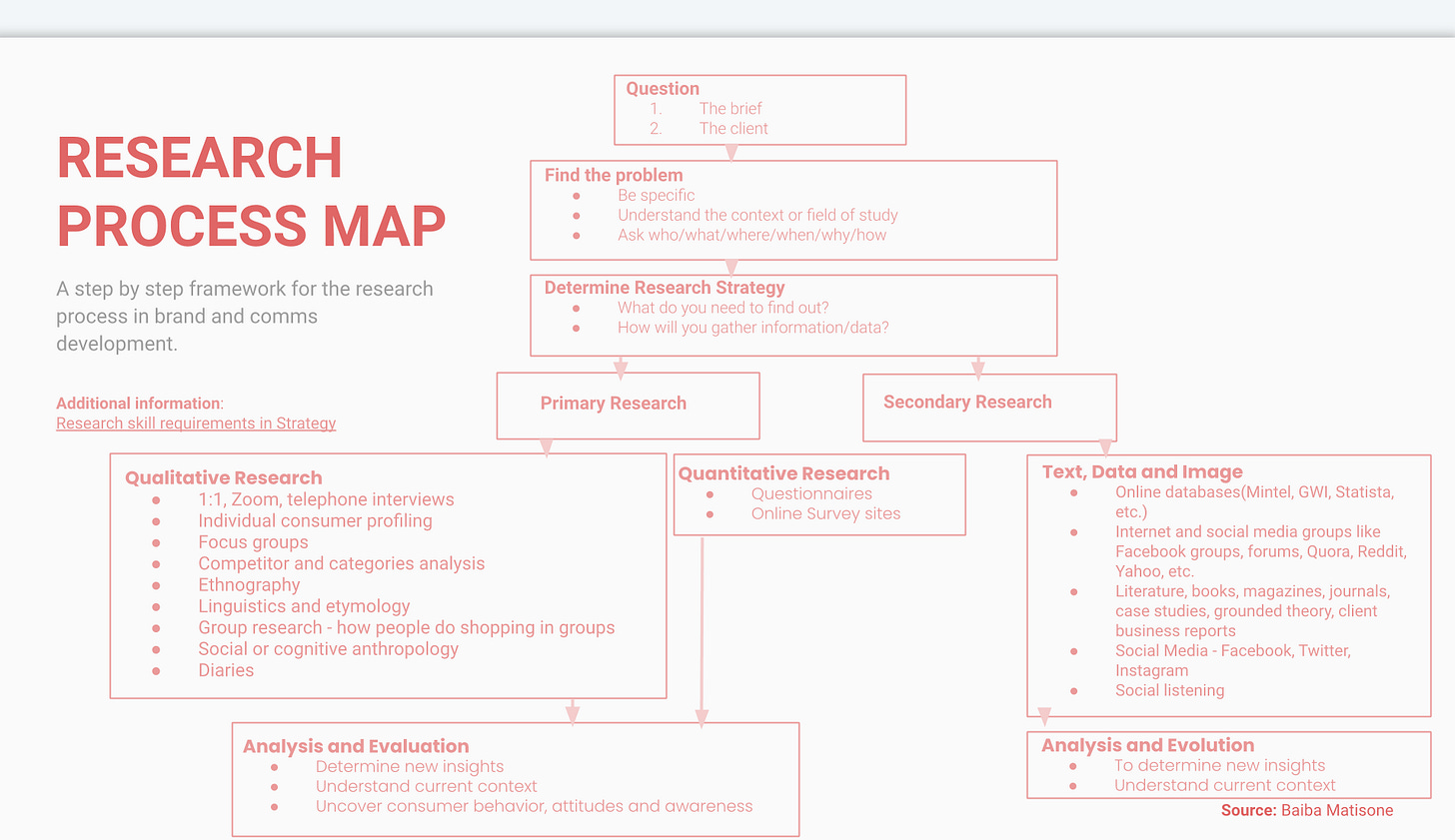Click 'Competitor and categories analysis' bullet
The height and width of the screenshot is (840, 1455).
click(x=341, y=563)
